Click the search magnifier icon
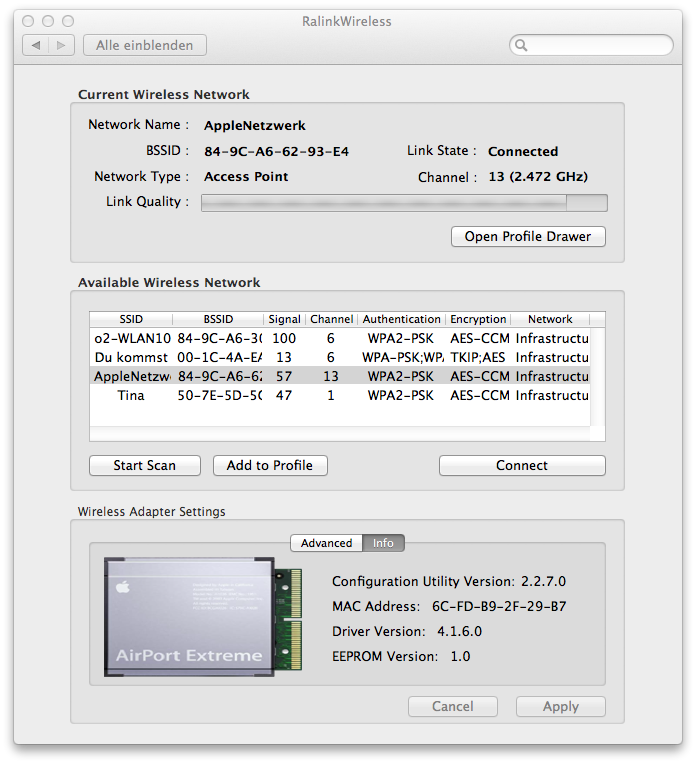The width and height of the screenshot is (696, 764). [x=522, y=46]
